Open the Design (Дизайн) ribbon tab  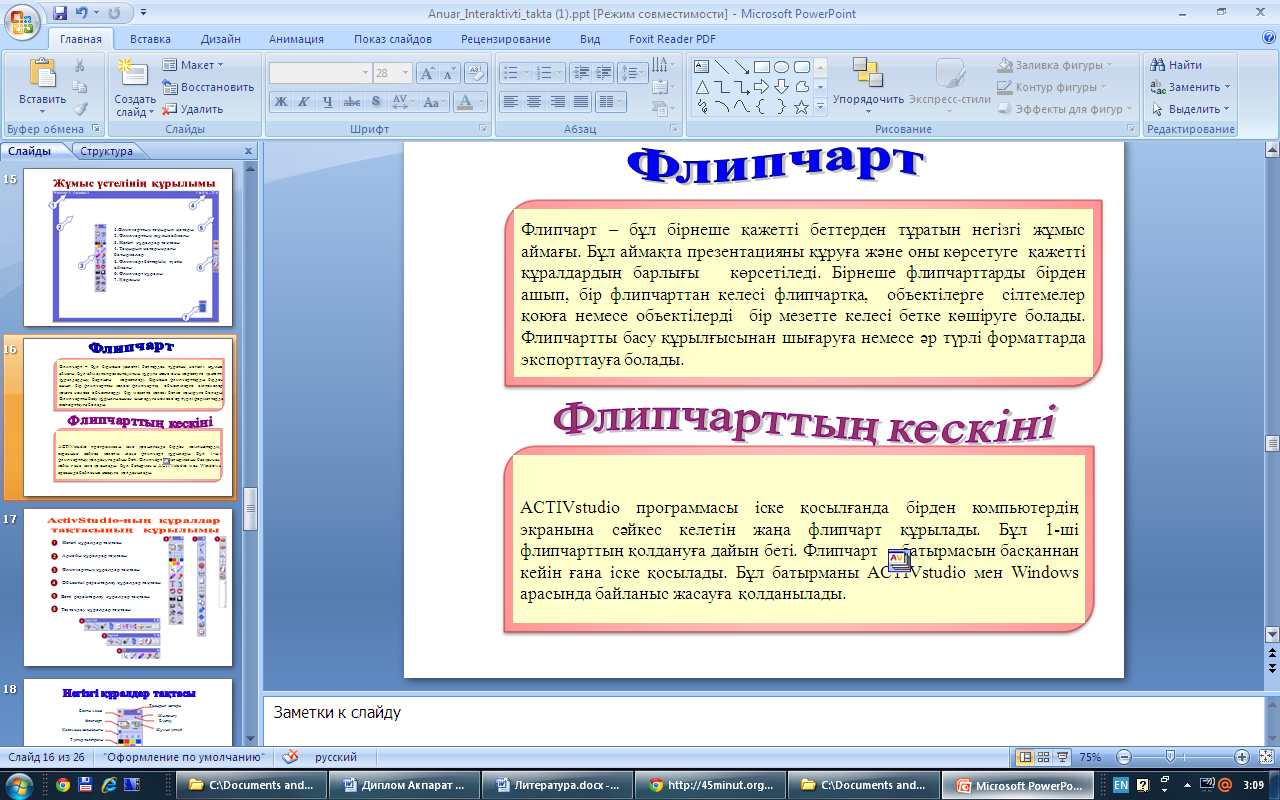(219, 39)
